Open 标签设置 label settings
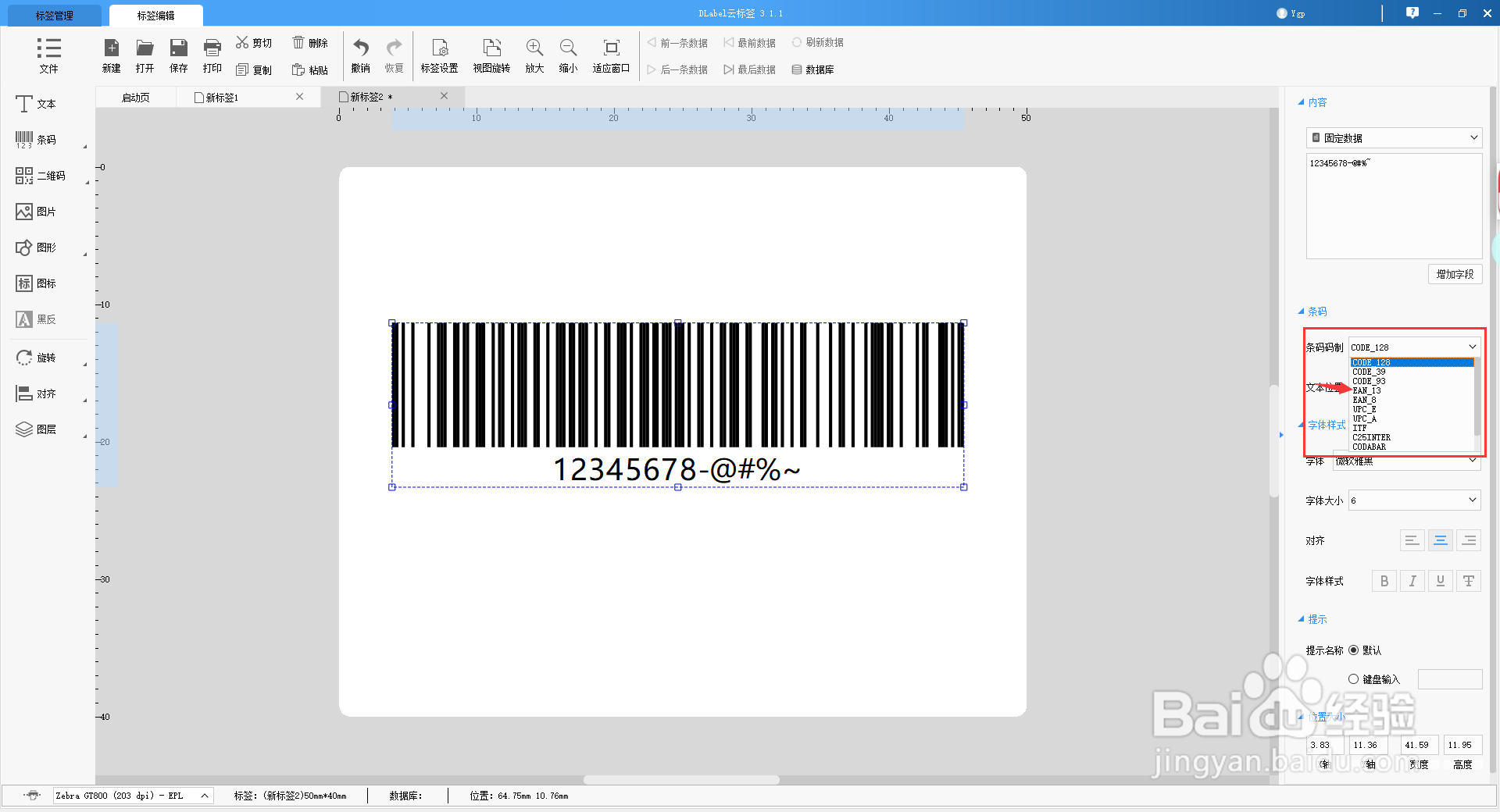Viewport: 1500px width, 812px height. pyautogui.click(x=440, y=55)
